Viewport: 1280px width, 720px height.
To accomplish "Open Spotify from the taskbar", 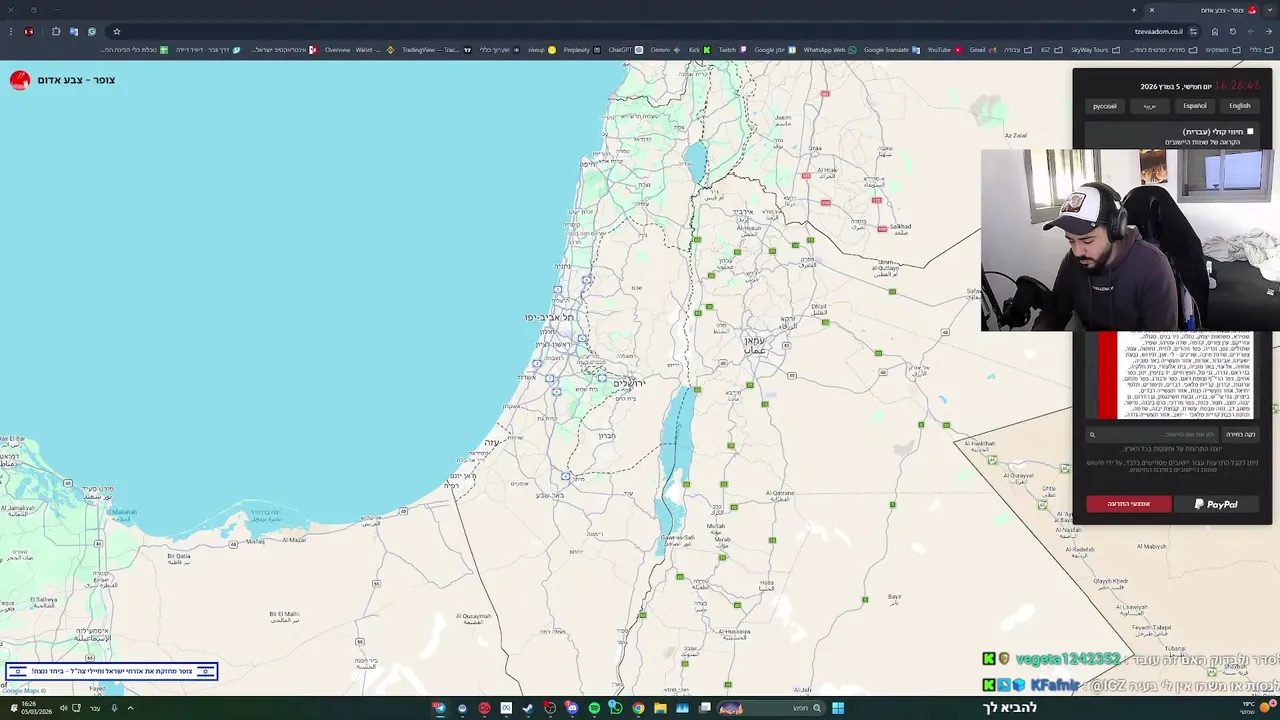I will [595, 708].
